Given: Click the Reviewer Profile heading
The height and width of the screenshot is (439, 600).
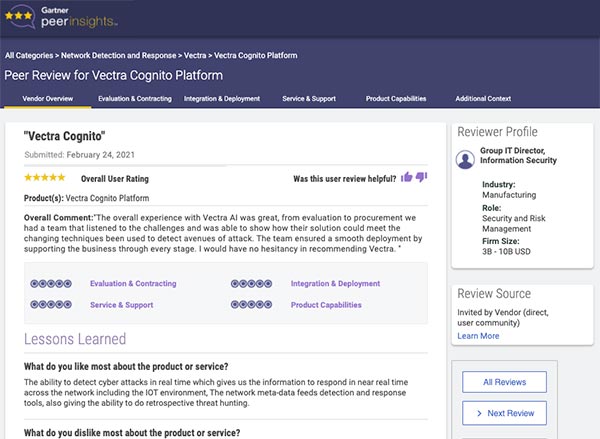Looking at the screenshot, I should click(x=497, y=132).
